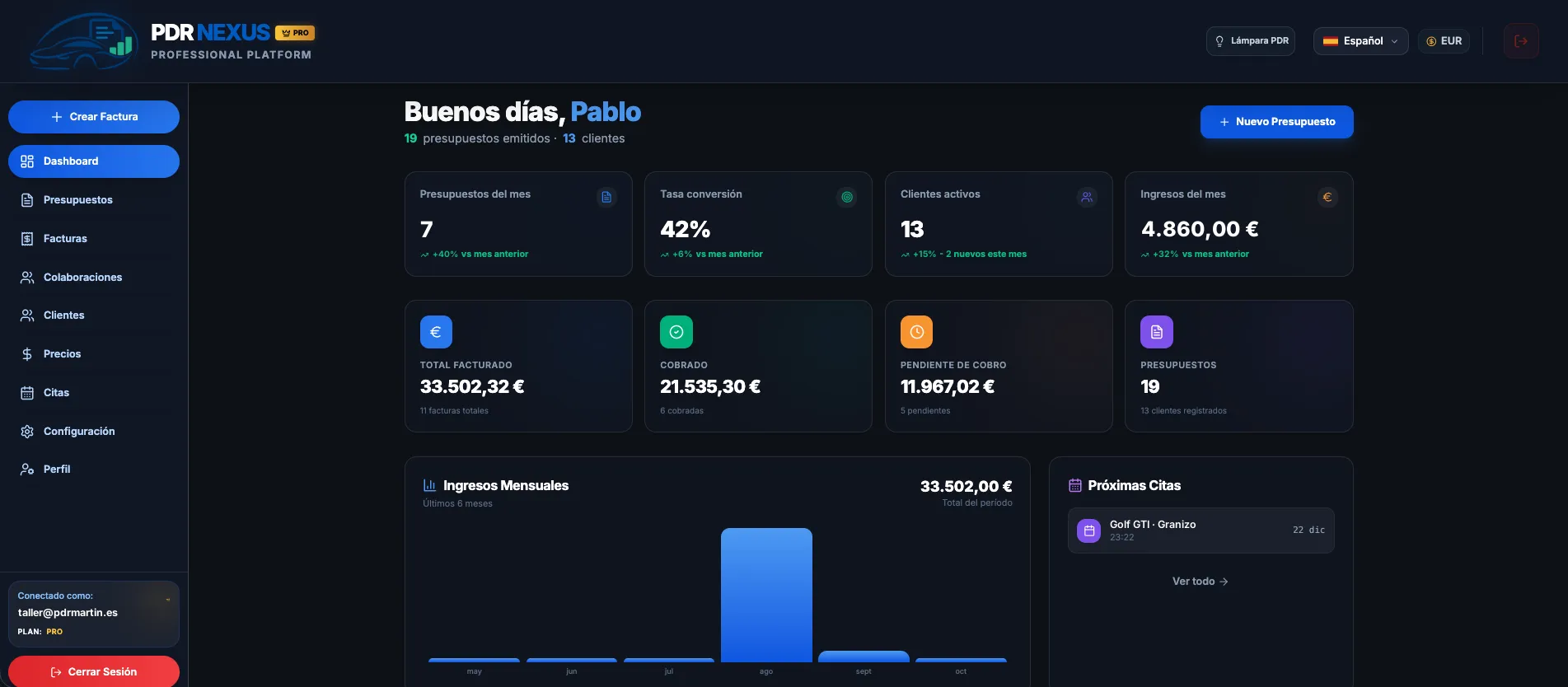Screen dimensions: 1568x687
Task: Click the green check icon above Cobrado
Action: [x=676, y=332]
